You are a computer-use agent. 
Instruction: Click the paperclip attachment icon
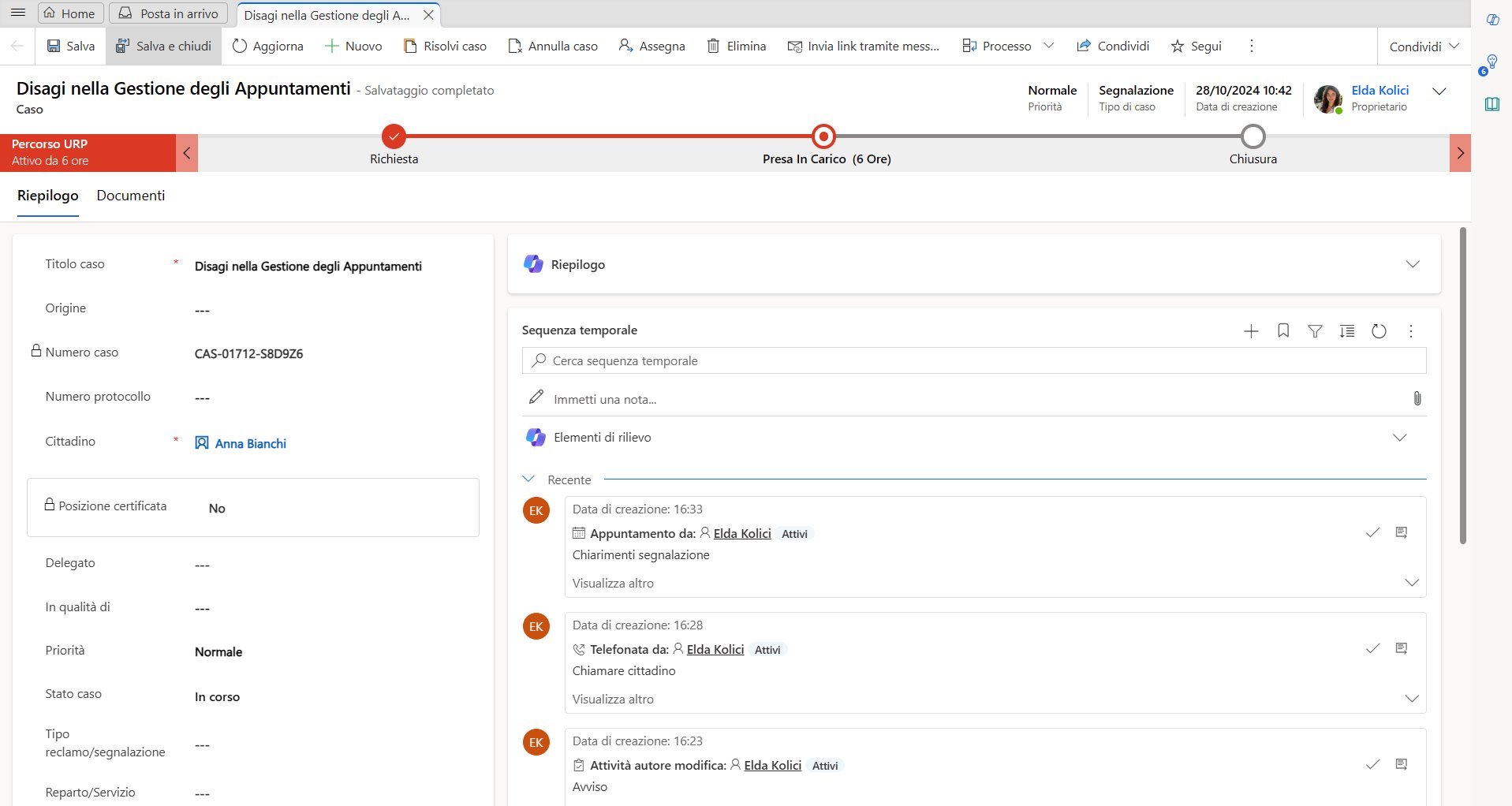pyautogui.click(x=1417, y=398)
